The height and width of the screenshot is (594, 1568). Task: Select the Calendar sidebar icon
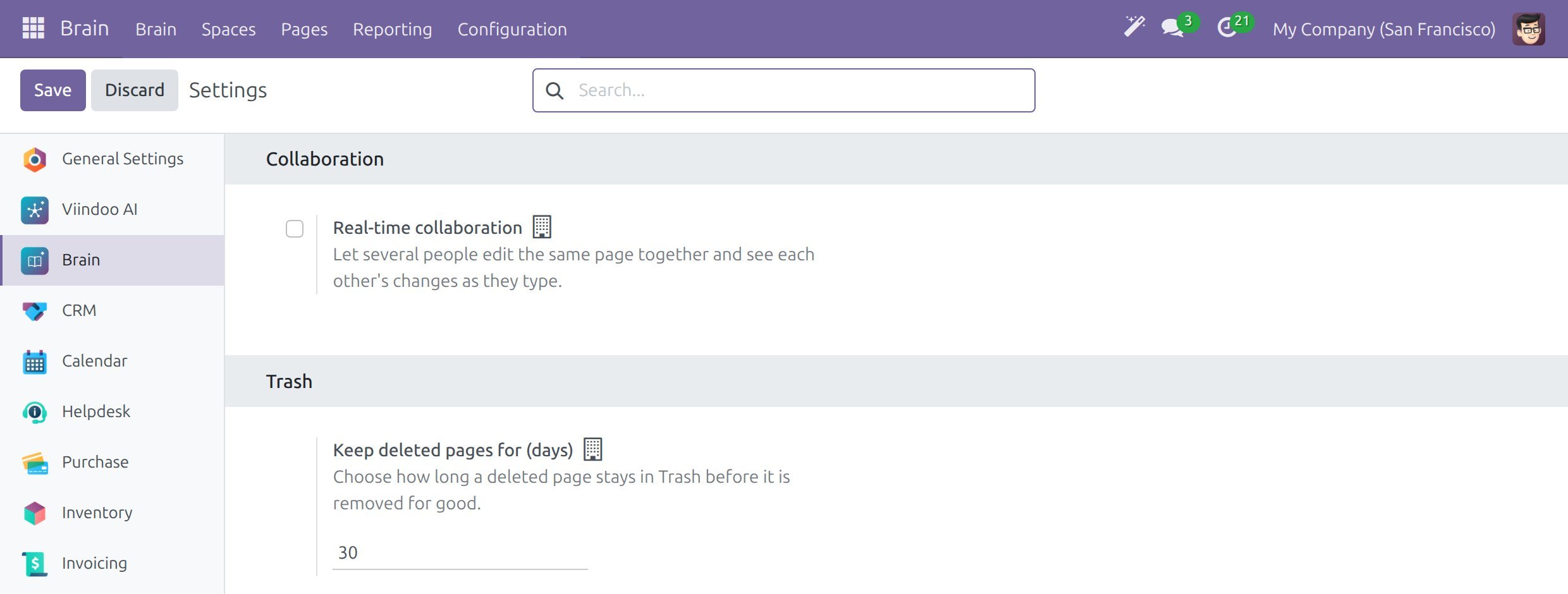[x=35, y=361]
